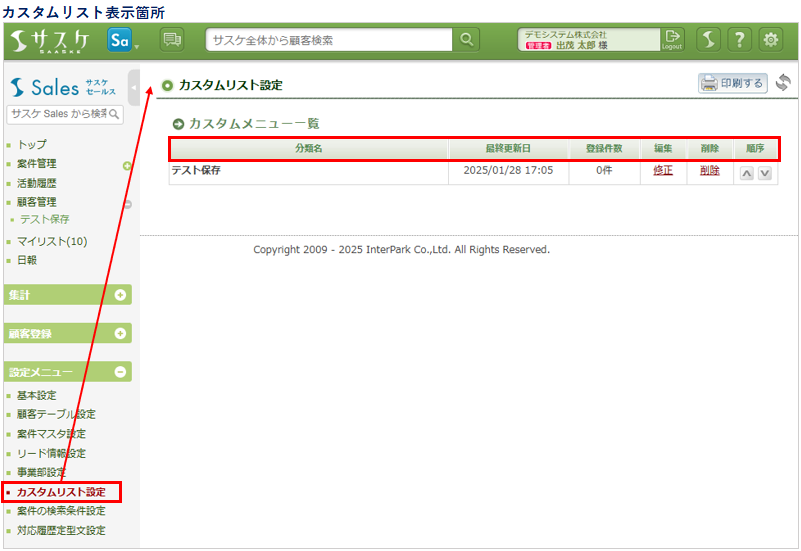This screenshot has height=551, width=801.
Task: Open the help question mark icon
Action: (739, 40)
